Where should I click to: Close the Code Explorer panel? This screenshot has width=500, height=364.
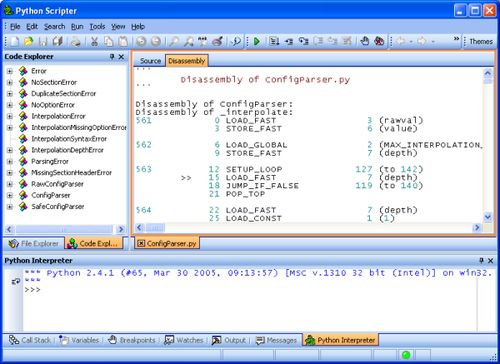121,57
